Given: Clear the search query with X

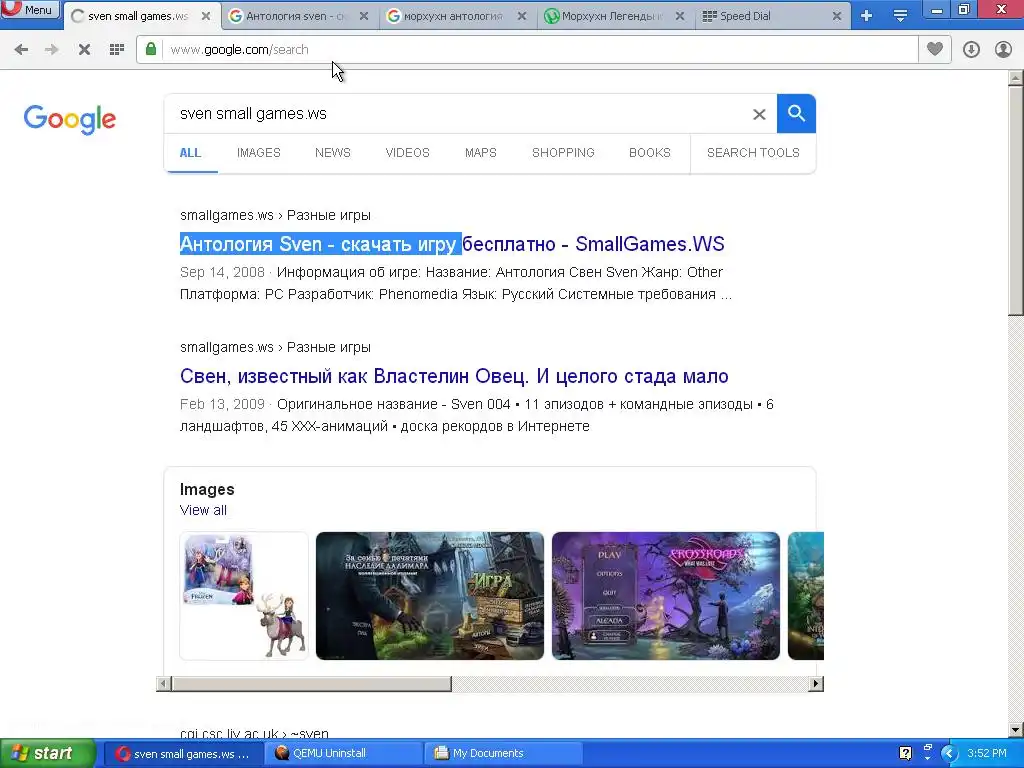Looking at the screenshot, I should (x=759, y=114).
